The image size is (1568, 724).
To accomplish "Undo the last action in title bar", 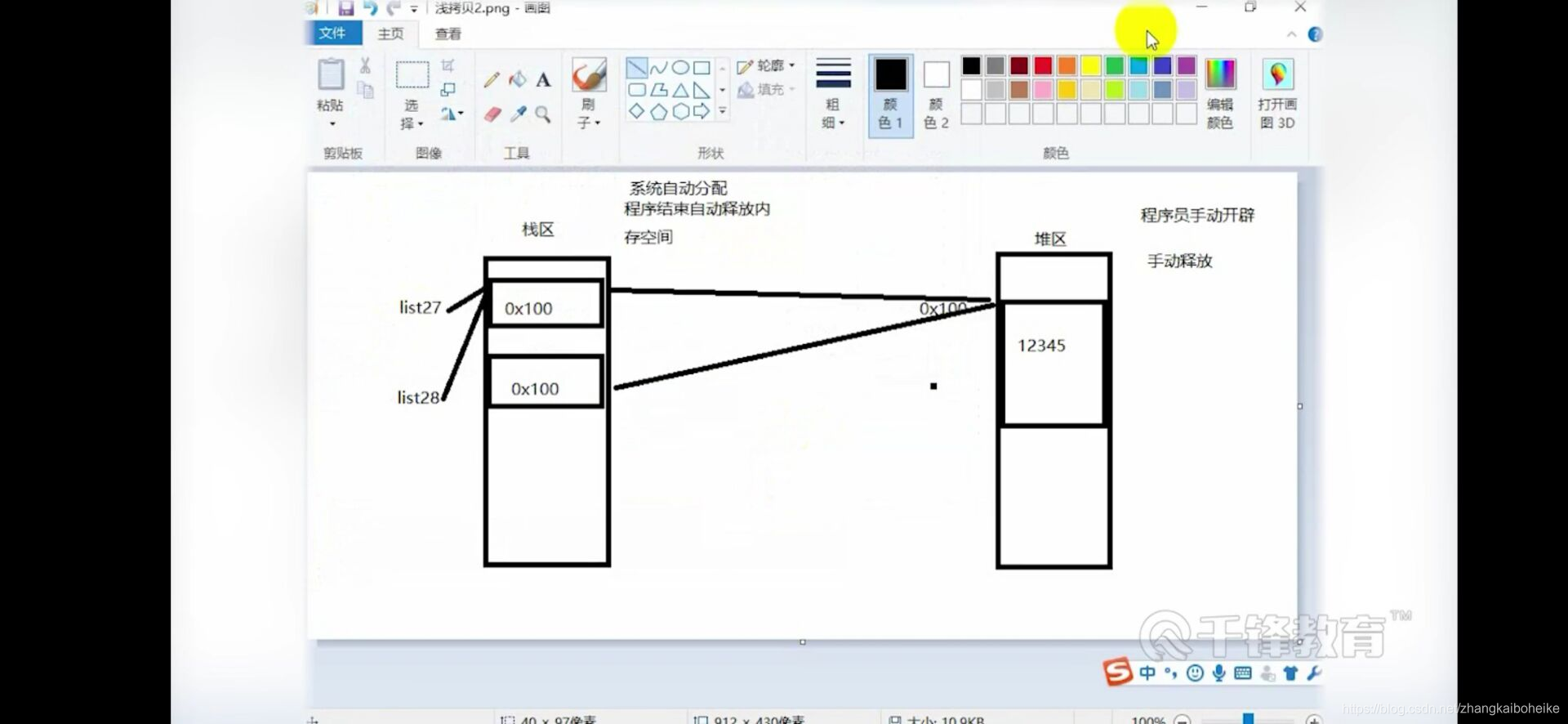I will tap(371, 8).
